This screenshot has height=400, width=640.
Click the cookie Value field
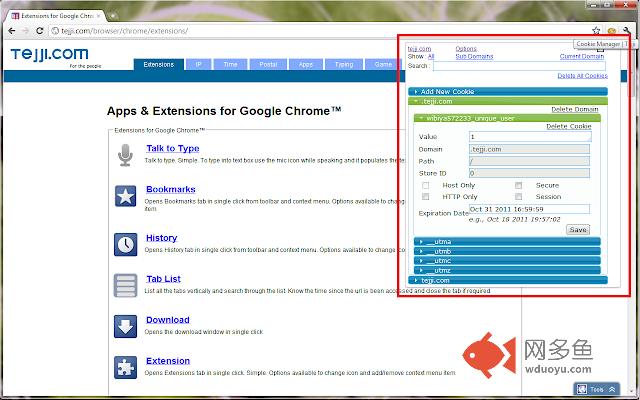(x=530, y=137)
